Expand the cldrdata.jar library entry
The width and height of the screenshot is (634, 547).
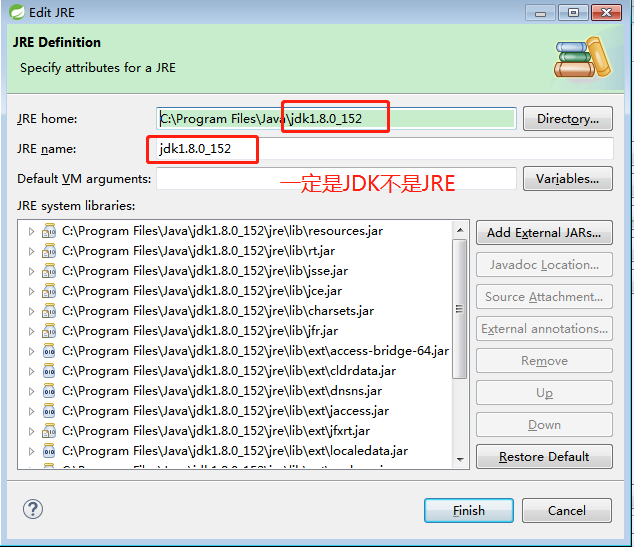tap(31, 372)
